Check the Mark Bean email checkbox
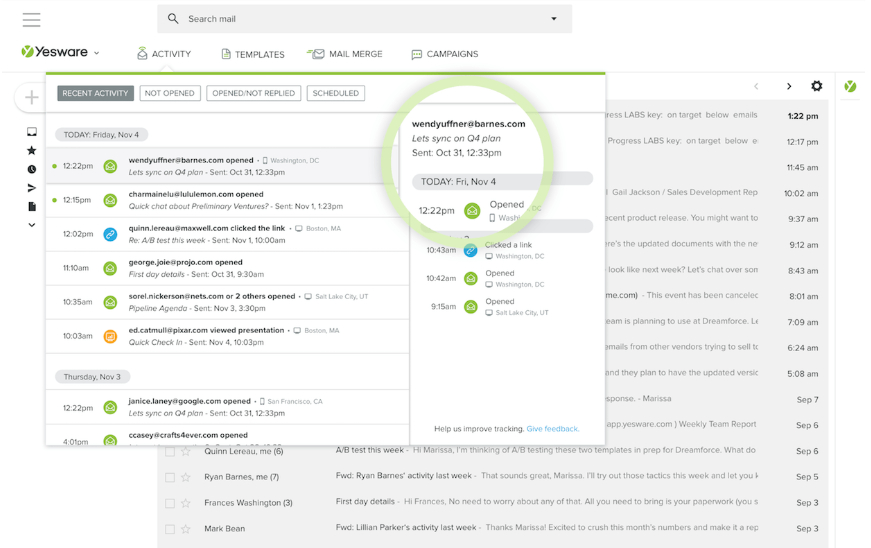The image size is (871, 548). 170,529
